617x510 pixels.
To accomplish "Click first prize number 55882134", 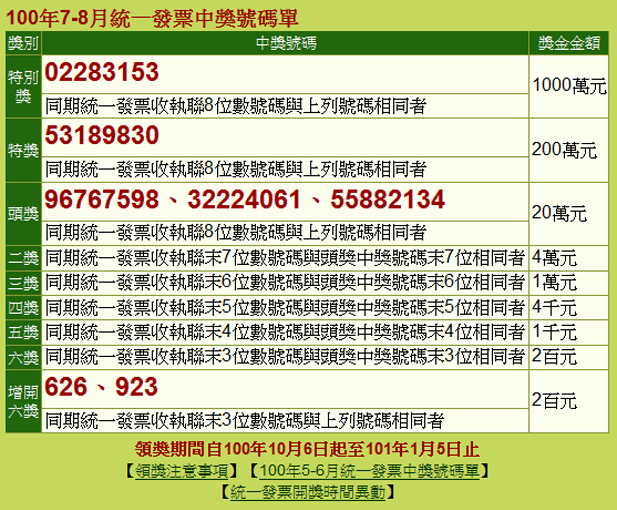I will coord(388,199).
